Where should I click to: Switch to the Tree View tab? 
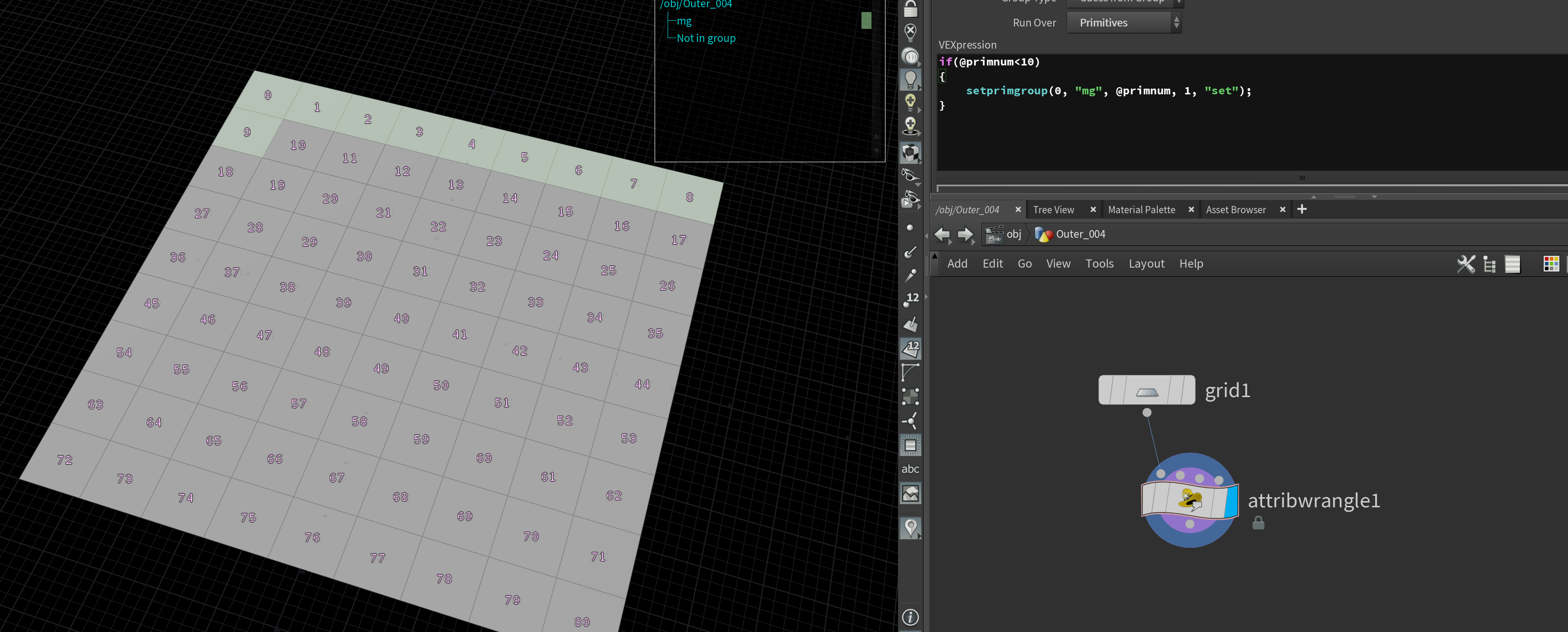click(x=1053, y=209)
